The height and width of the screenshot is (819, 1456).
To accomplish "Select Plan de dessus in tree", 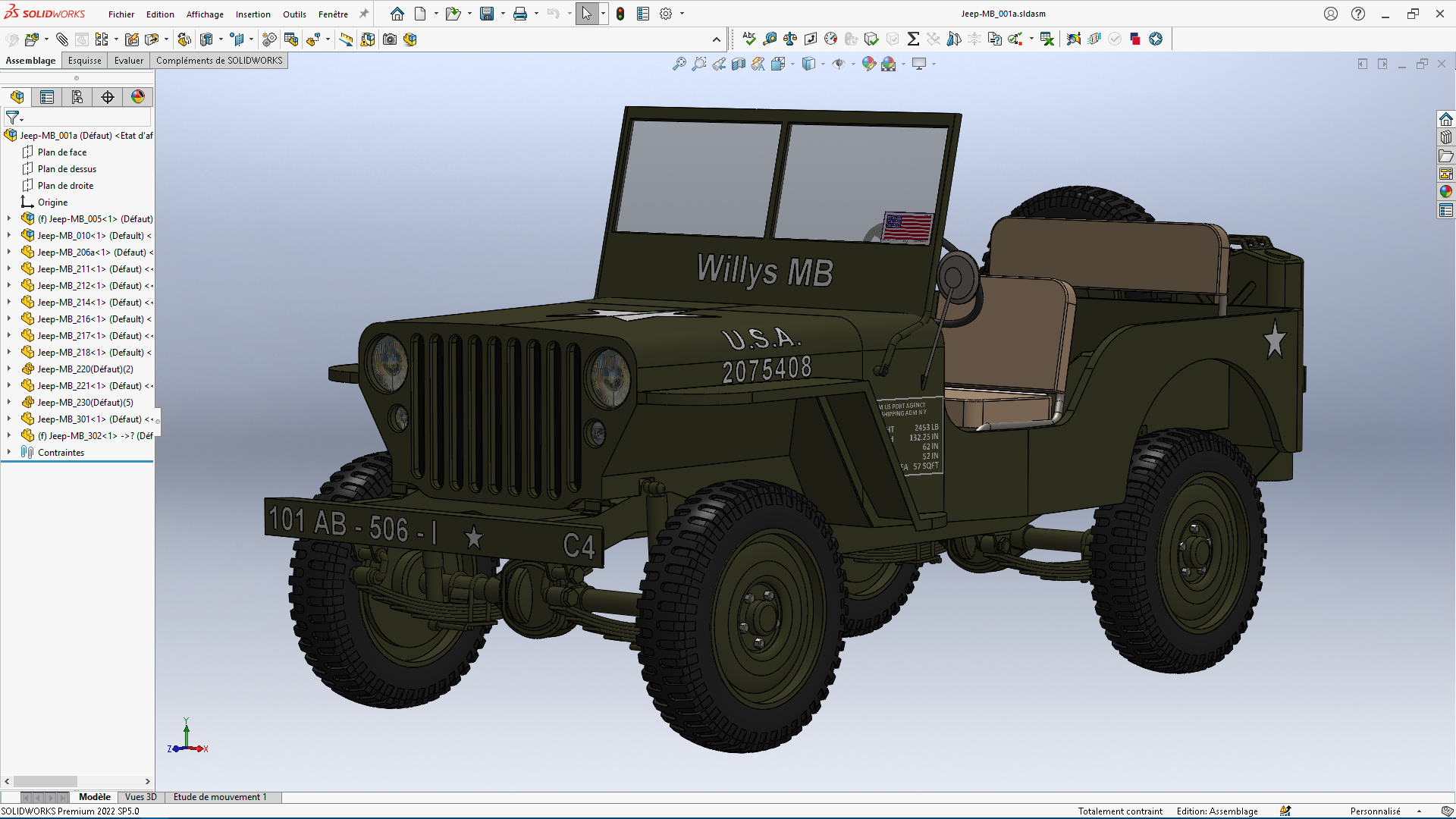I will 67,169.
